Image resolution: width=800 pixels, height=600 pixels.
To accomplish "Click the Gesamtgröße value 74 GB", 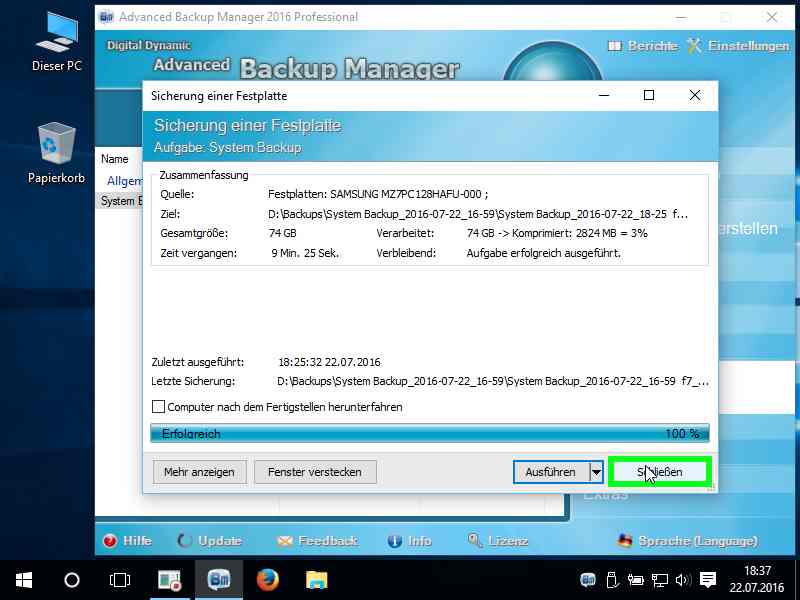I will pyautogui.click(x=283, y=234).
